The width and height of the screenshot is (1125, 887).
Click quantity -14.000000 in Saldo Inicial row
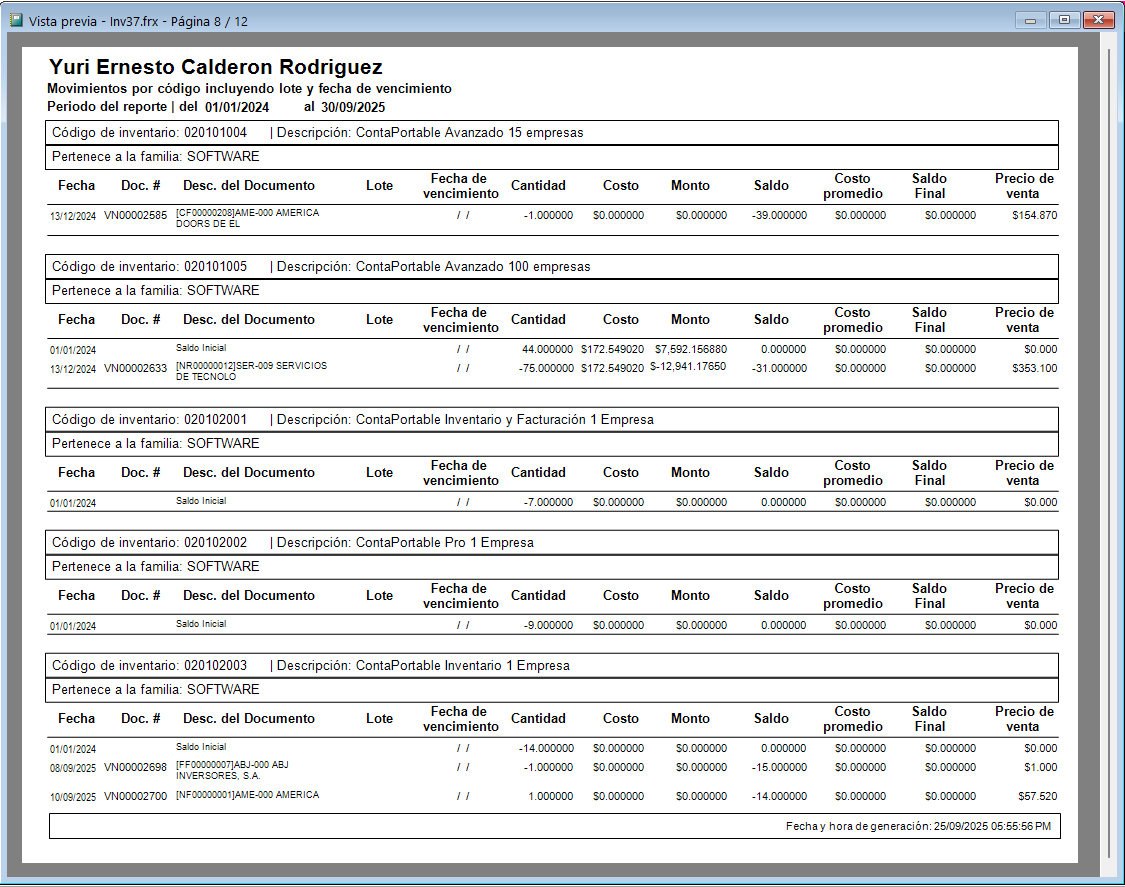pyautogui.click(x=546, y=748)
